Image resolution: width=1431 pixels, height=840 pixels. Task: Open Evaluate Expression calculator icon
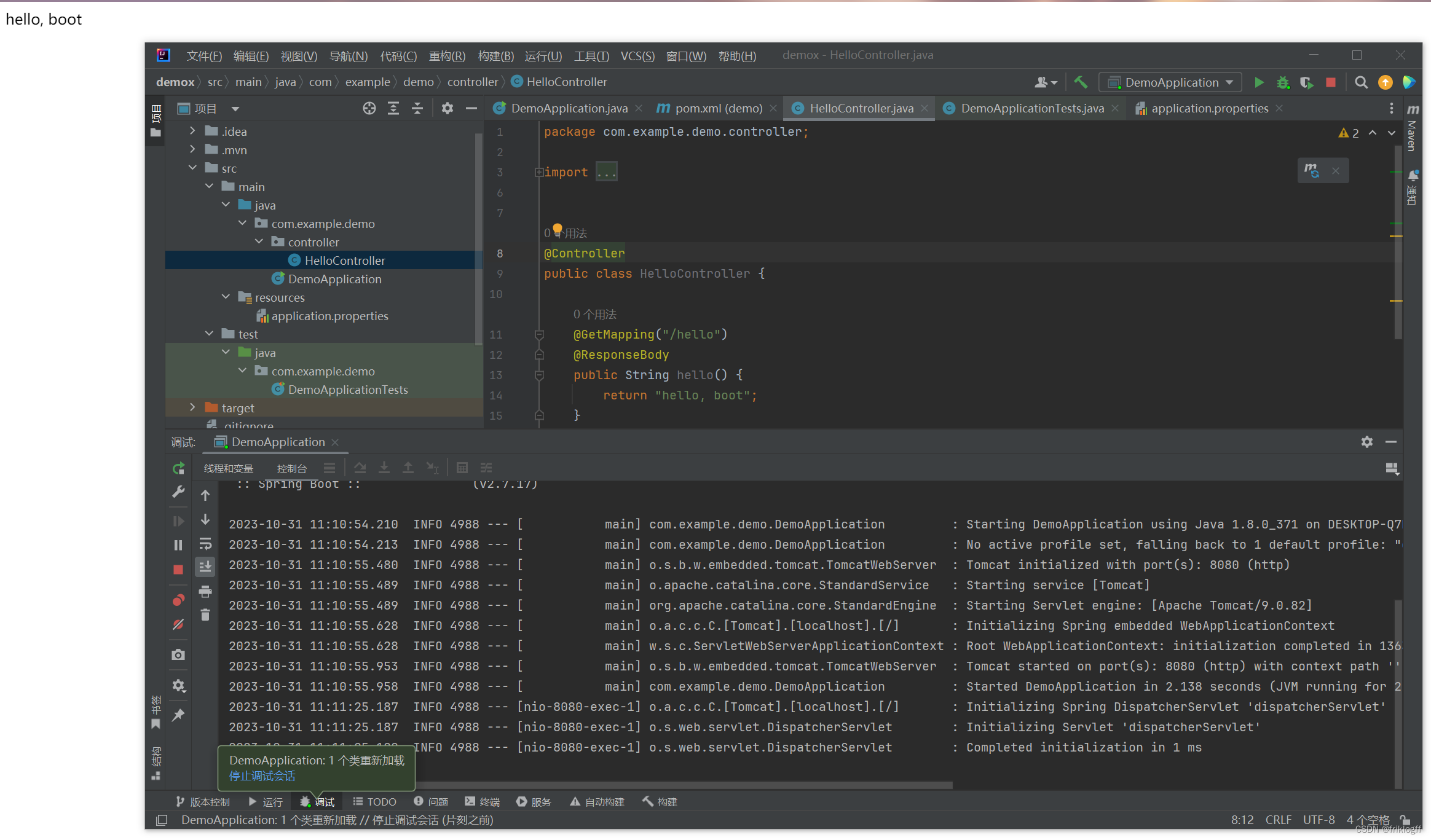[462, 468]
